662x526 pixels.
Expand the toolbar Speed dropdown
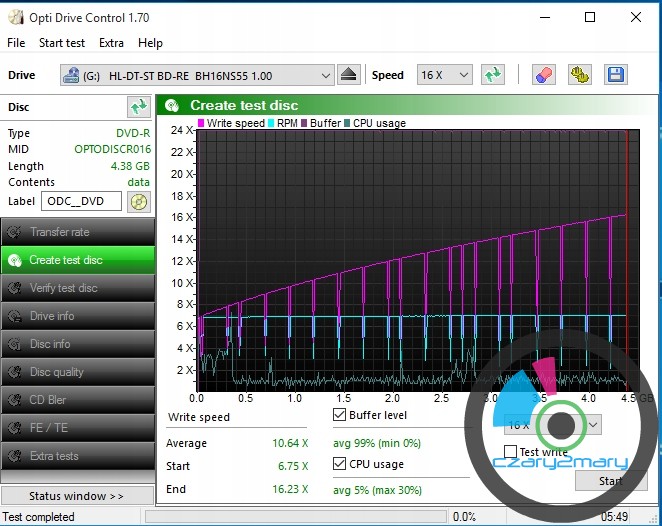(463, 75)
